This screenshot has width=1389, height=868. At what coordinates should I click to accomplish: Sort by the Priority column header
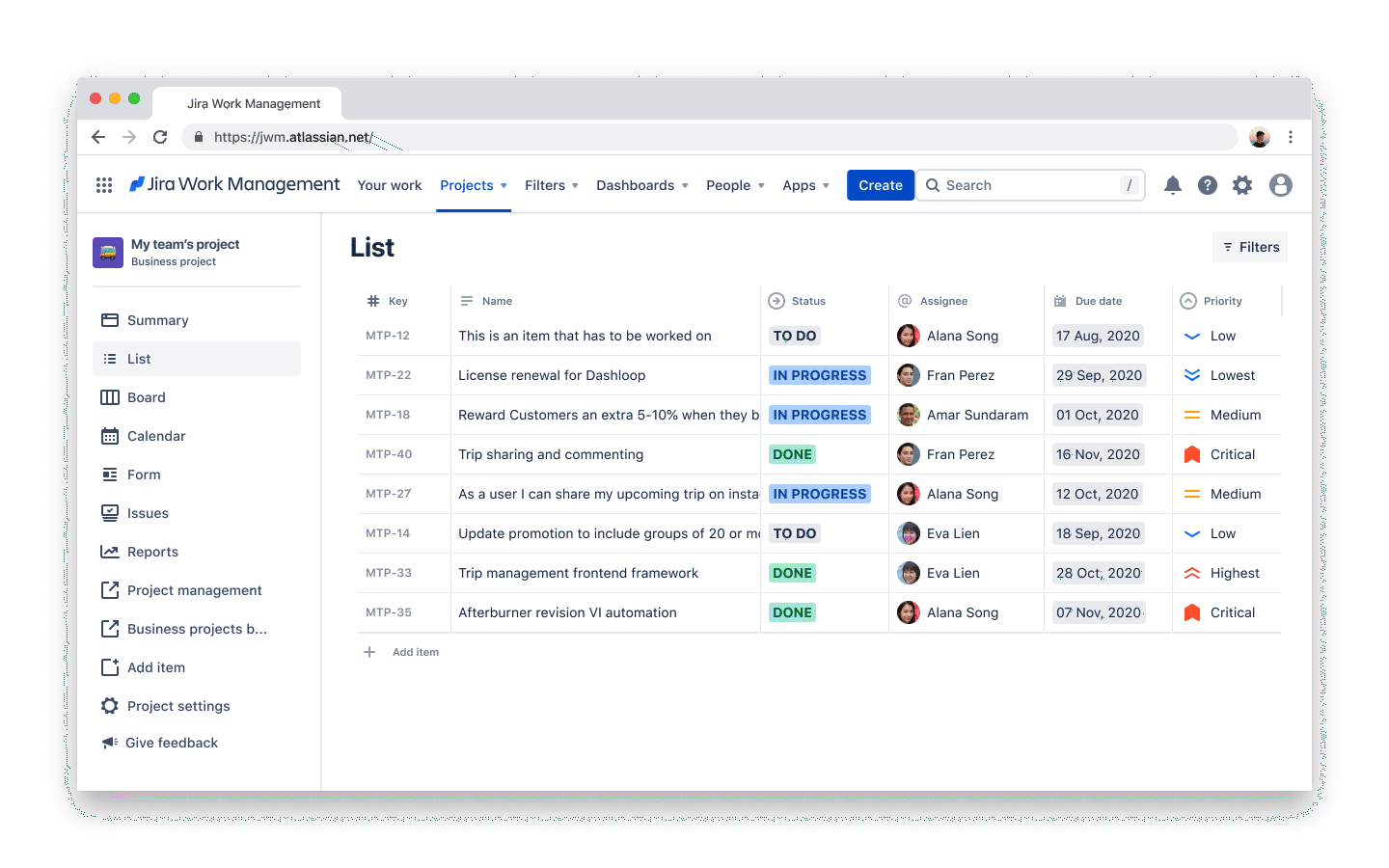point(1212,301)
